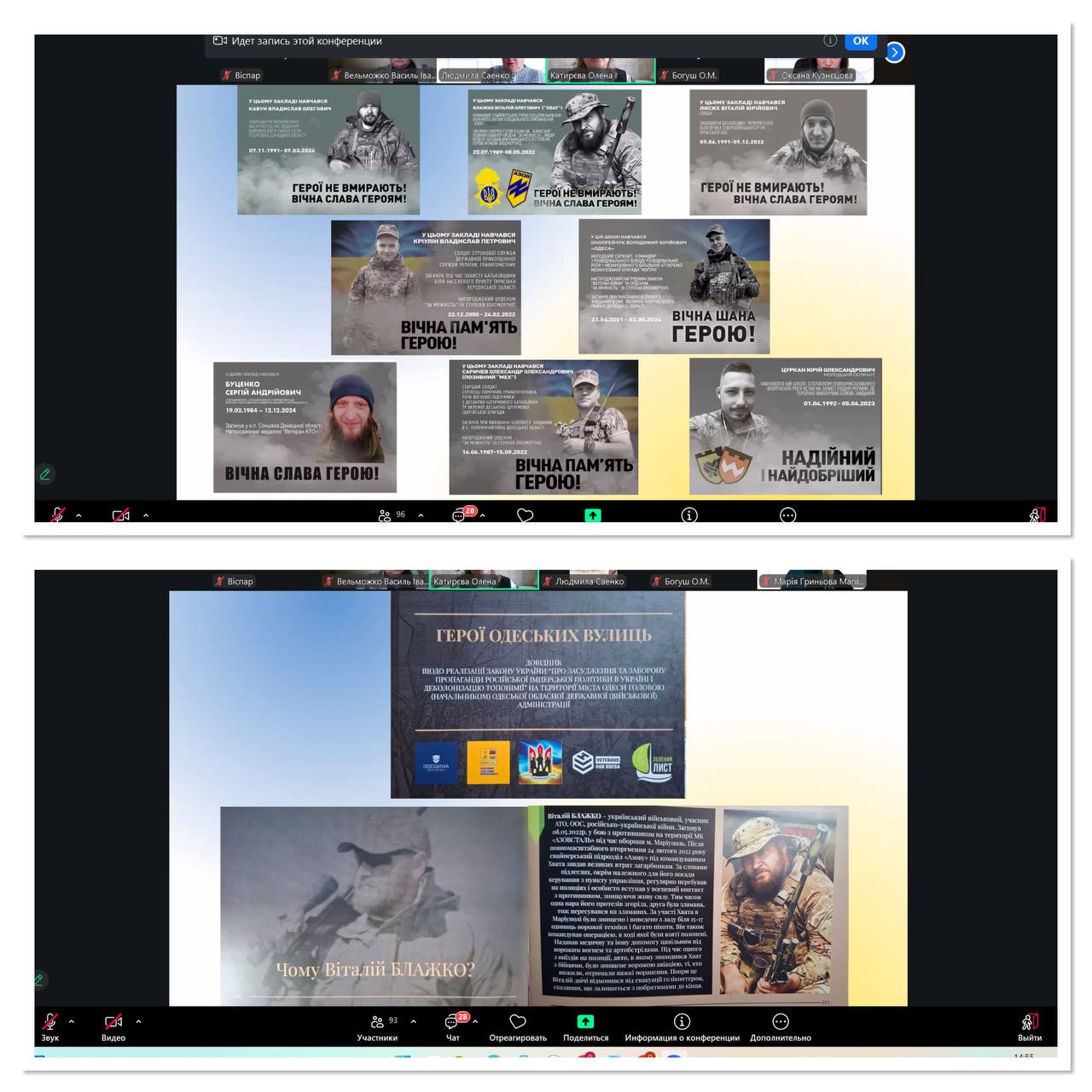Open the participants list showing 96
Viewport: 1092px width, 1092px height.
click(x=391, y=515)
